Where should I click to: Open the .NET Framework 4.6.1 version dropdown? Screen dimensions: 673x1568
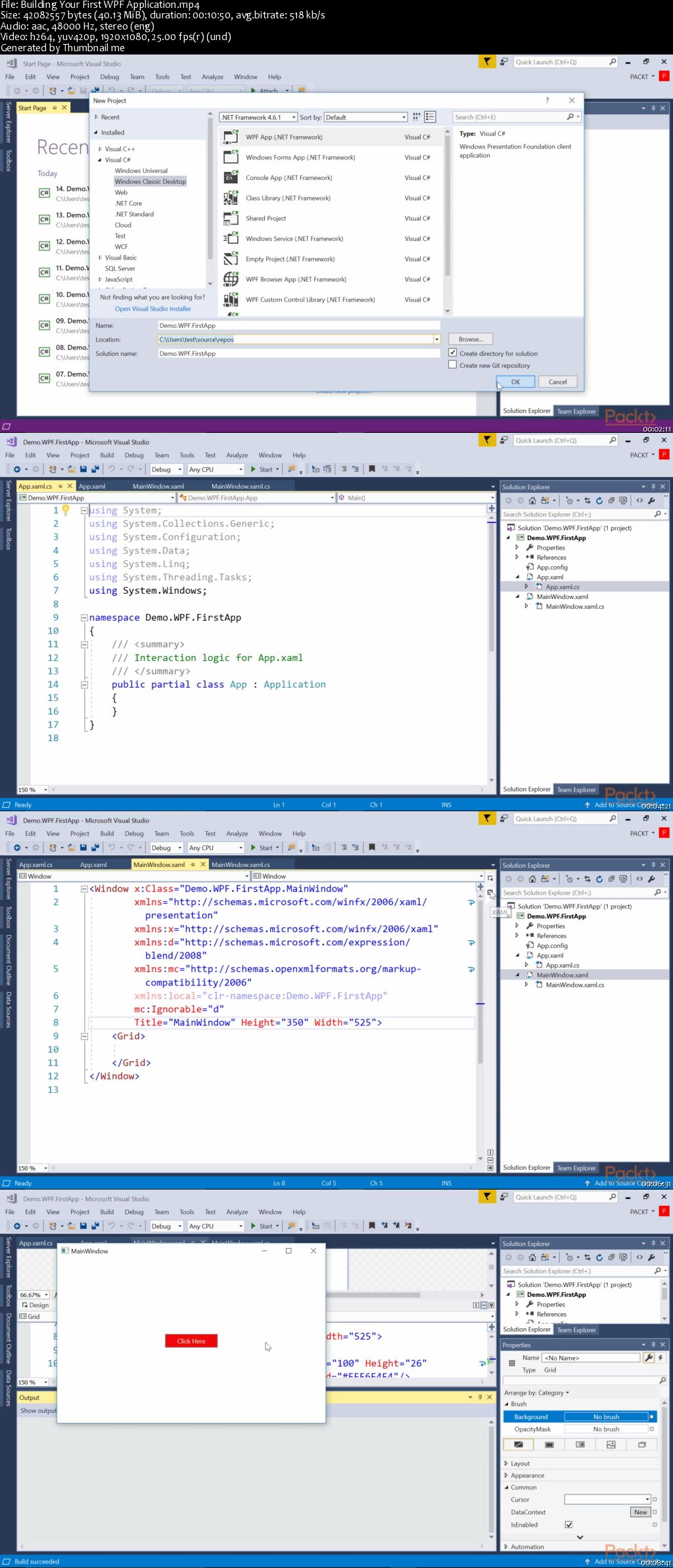258,117
